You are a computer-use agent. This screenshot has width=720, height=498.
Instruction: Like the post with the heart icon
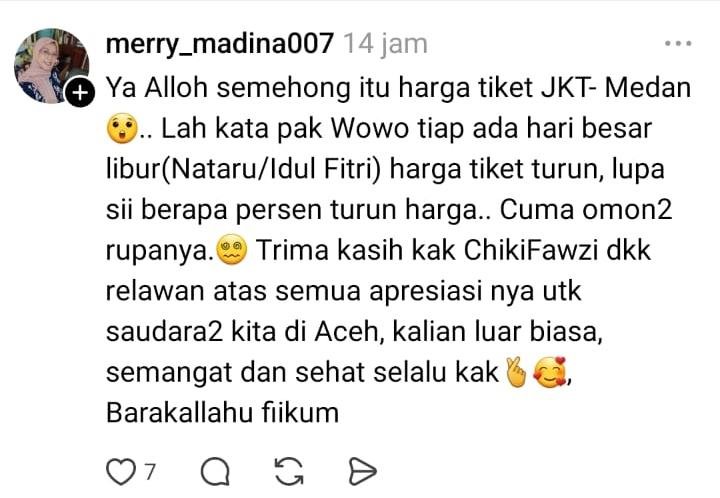point(121,472)
